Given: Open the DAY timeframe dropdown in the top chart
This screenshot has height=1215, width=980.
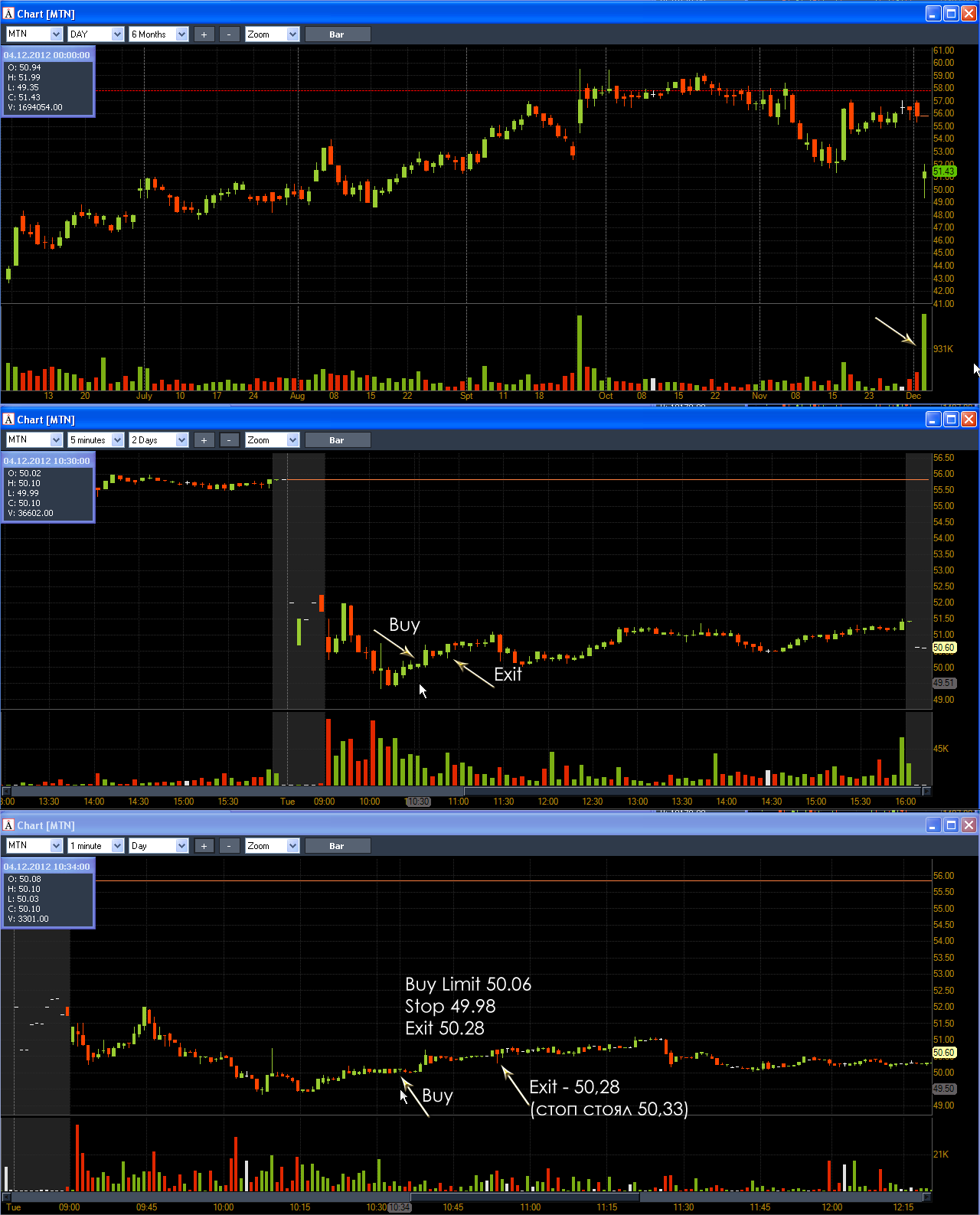Looking at the screenshot, I should pos(96,34).
